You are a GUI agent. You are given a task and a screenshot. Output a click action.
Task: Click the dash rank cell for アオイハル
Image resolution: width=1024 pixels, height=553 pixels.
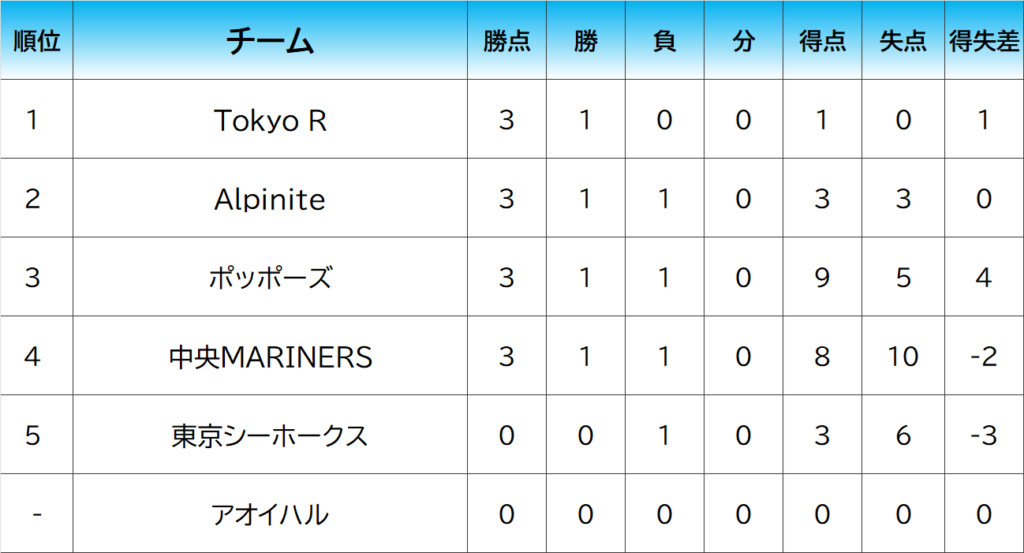point(37,514)
